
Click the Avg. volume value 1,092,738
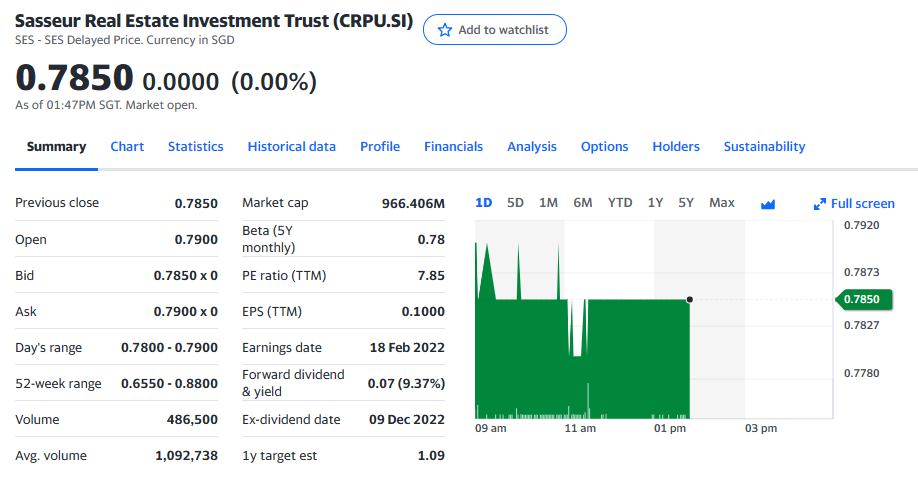[x=186, y=456]
